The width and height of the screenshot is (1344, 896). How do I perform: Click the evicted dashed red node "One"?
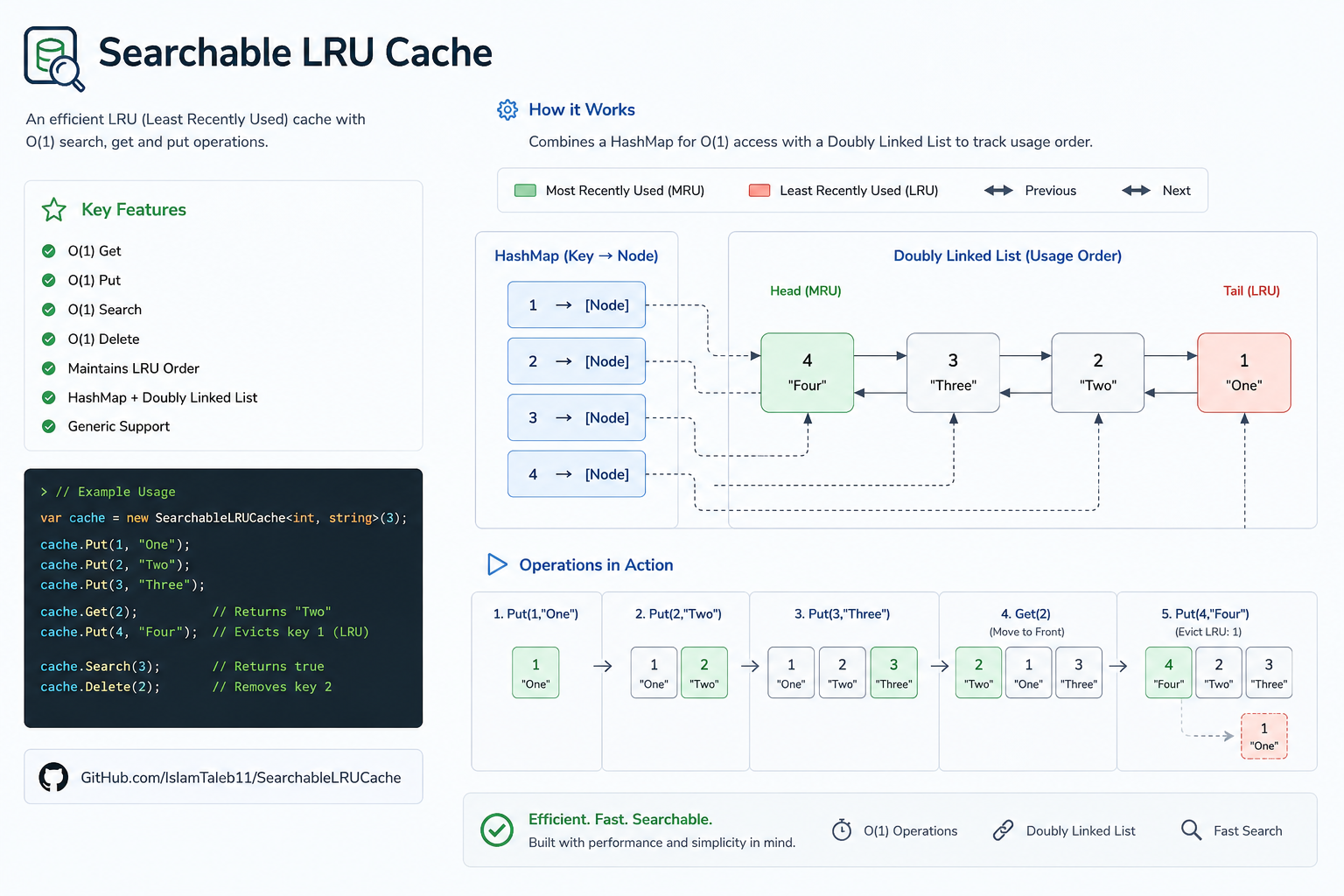tap(1264, 737)
